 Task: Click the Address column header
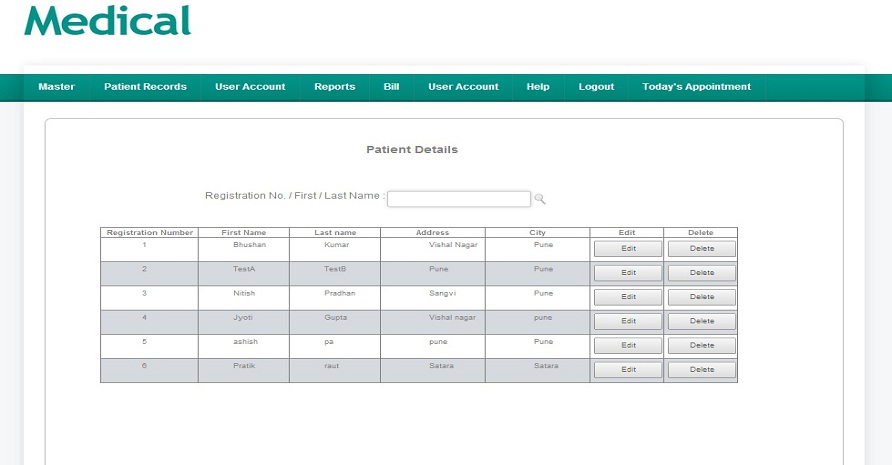pyautogui.click(x=432, y=233)
